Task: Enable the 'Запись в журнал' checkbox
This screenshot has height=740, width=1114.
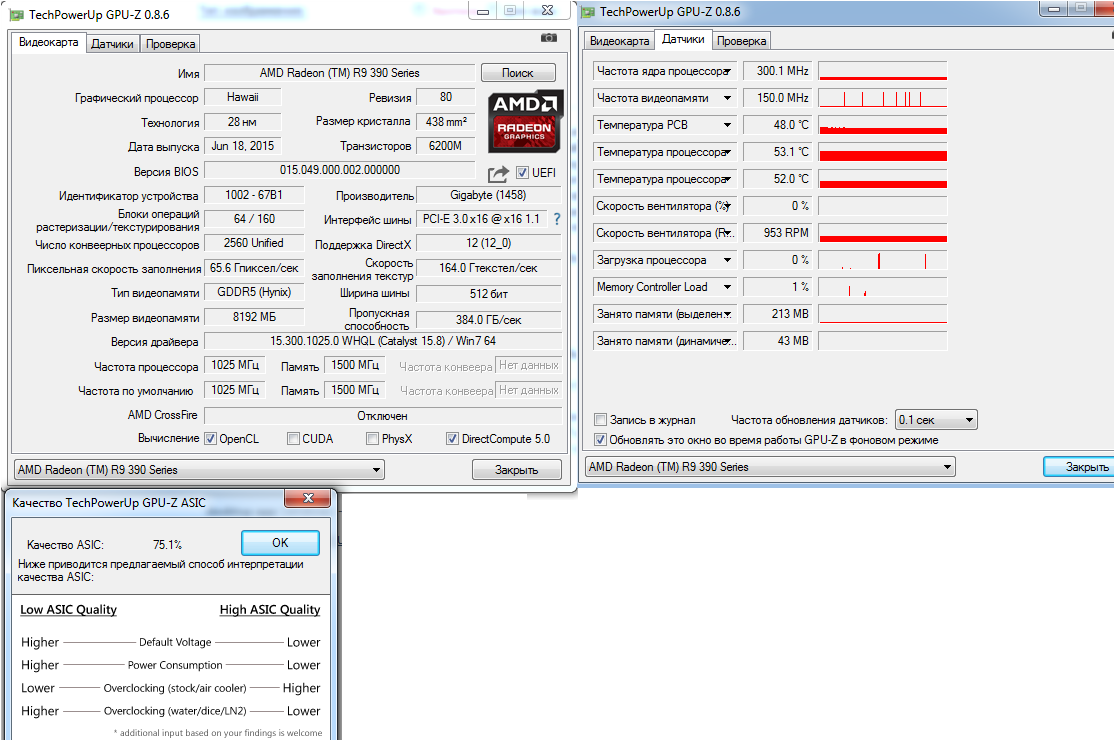Action: [x=600, y=420]
